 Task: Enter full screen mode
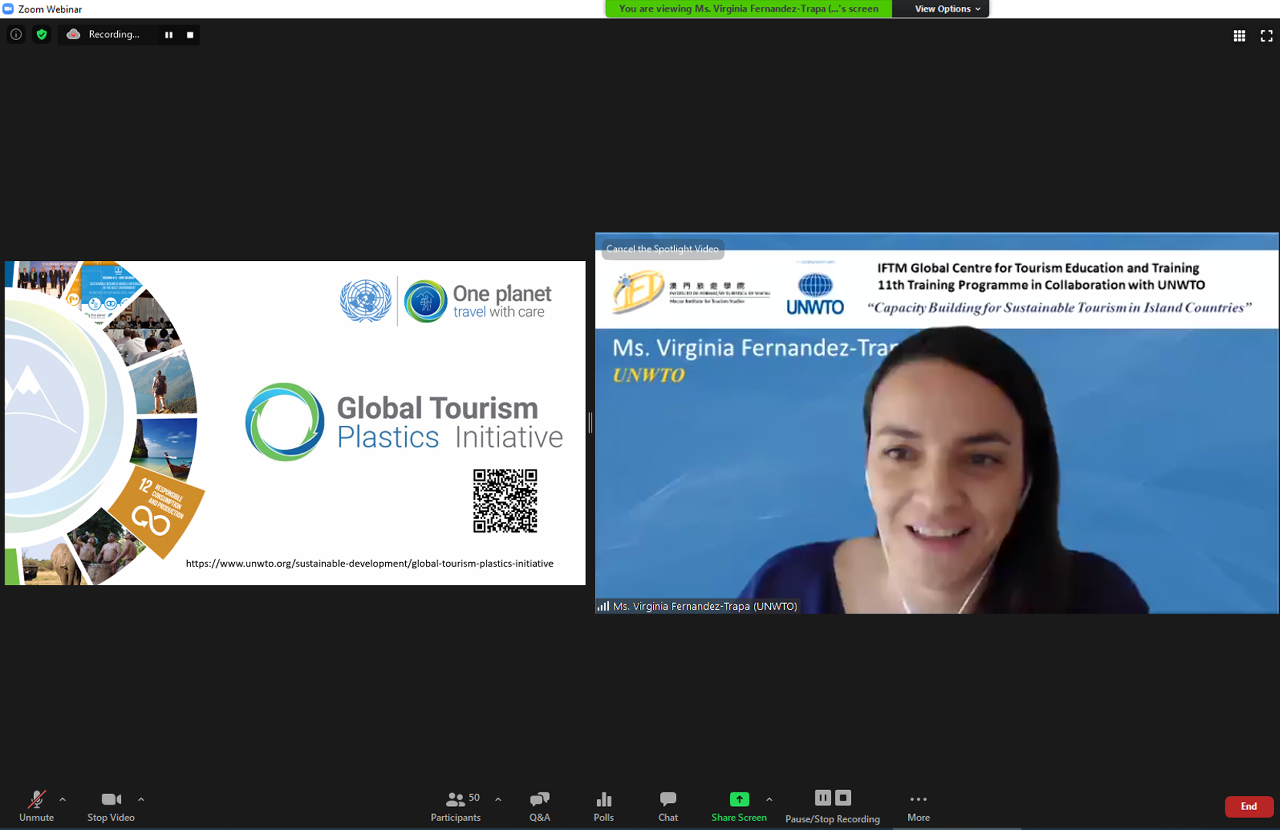pyautogui.click(x=1266, y=36)
